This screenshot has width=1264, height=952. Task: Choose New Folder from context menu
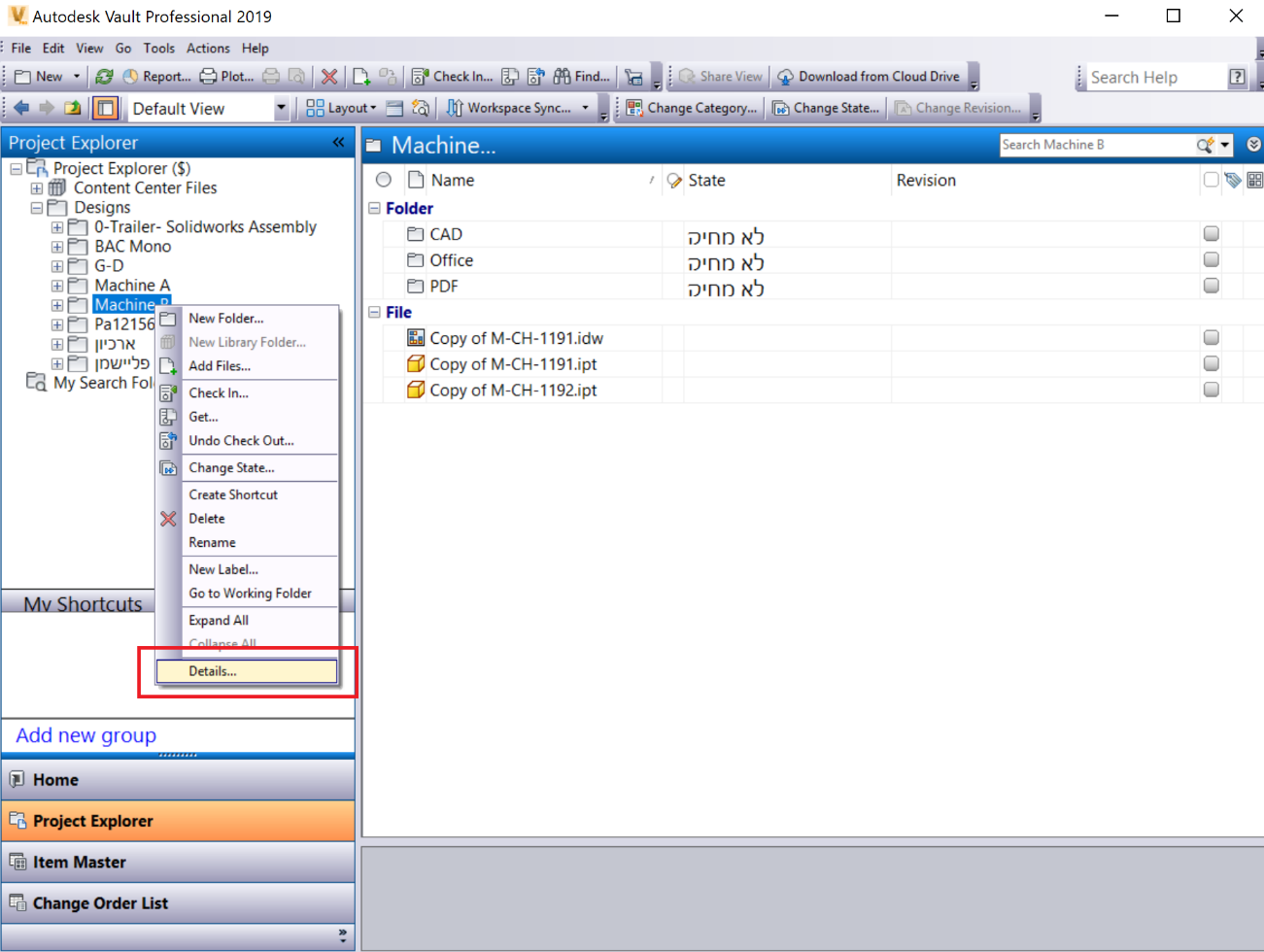coord(247,319)
